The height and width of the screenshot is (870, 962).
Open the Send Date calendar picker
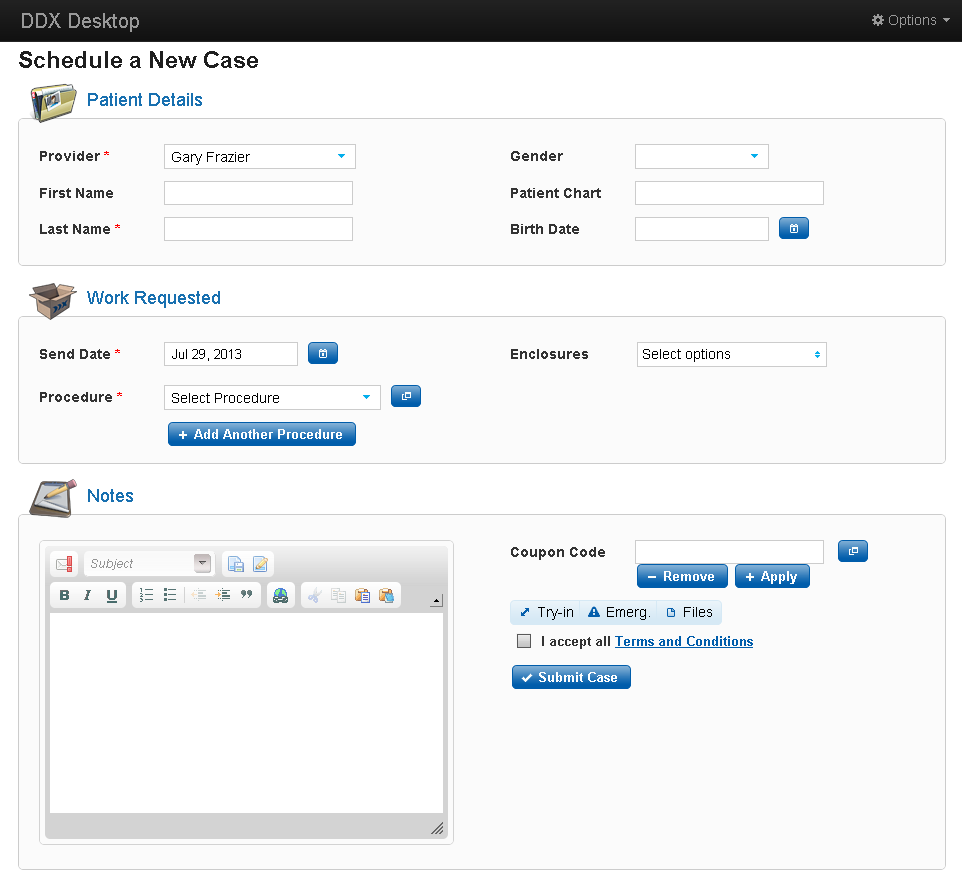pyautogui.click(x=322, y=353)
